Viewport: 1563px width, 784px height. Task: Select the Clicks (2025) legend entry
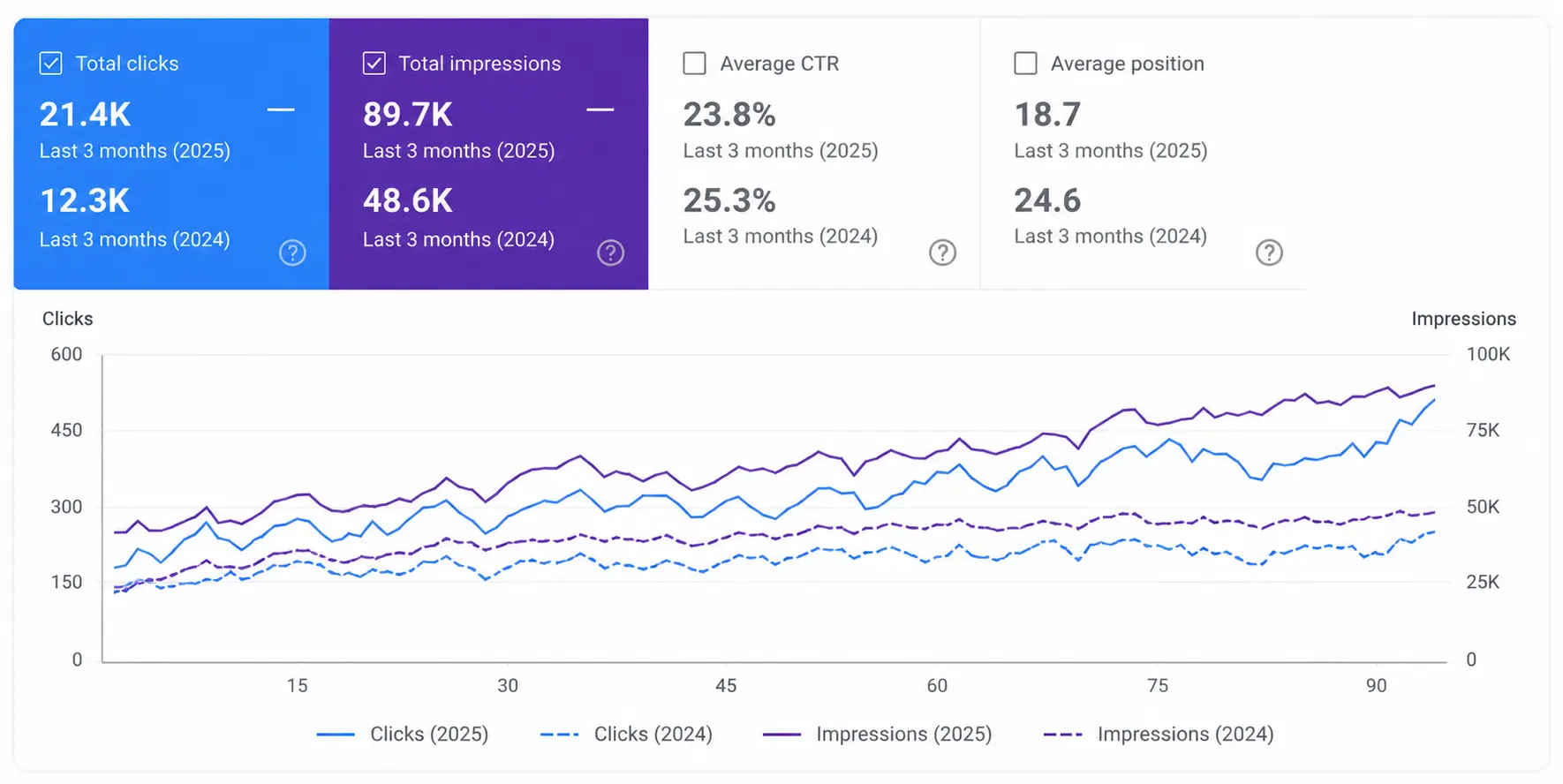403,734
